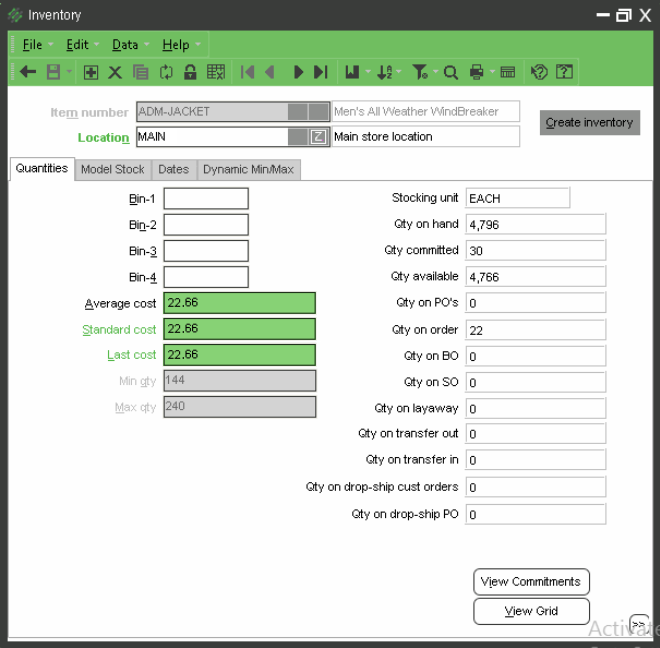Click the Bin-4 input field

click(x=206, y=277)
